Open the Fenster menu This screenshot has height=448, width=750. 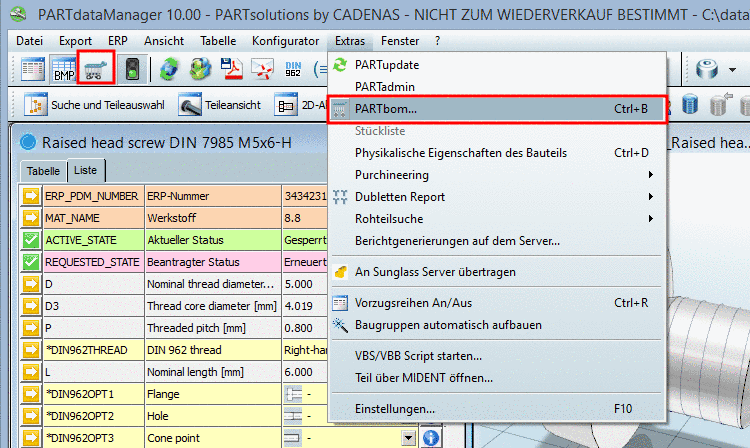(x=400, y=41)
